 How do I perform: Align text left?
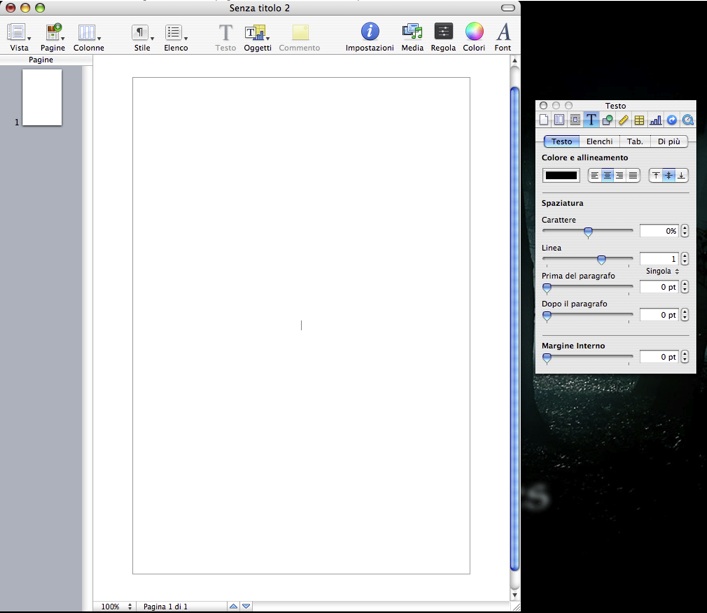pos(595,175)
